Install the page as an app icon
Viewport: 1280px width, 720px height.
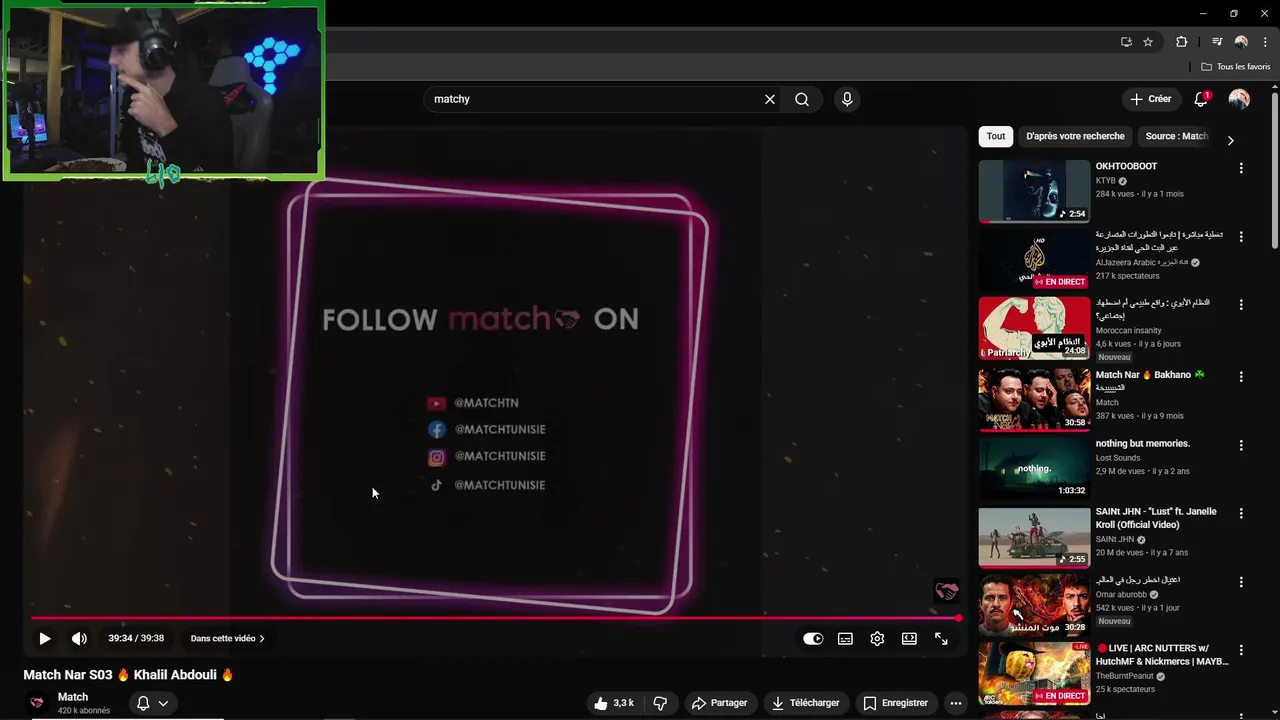(1126, 42)
